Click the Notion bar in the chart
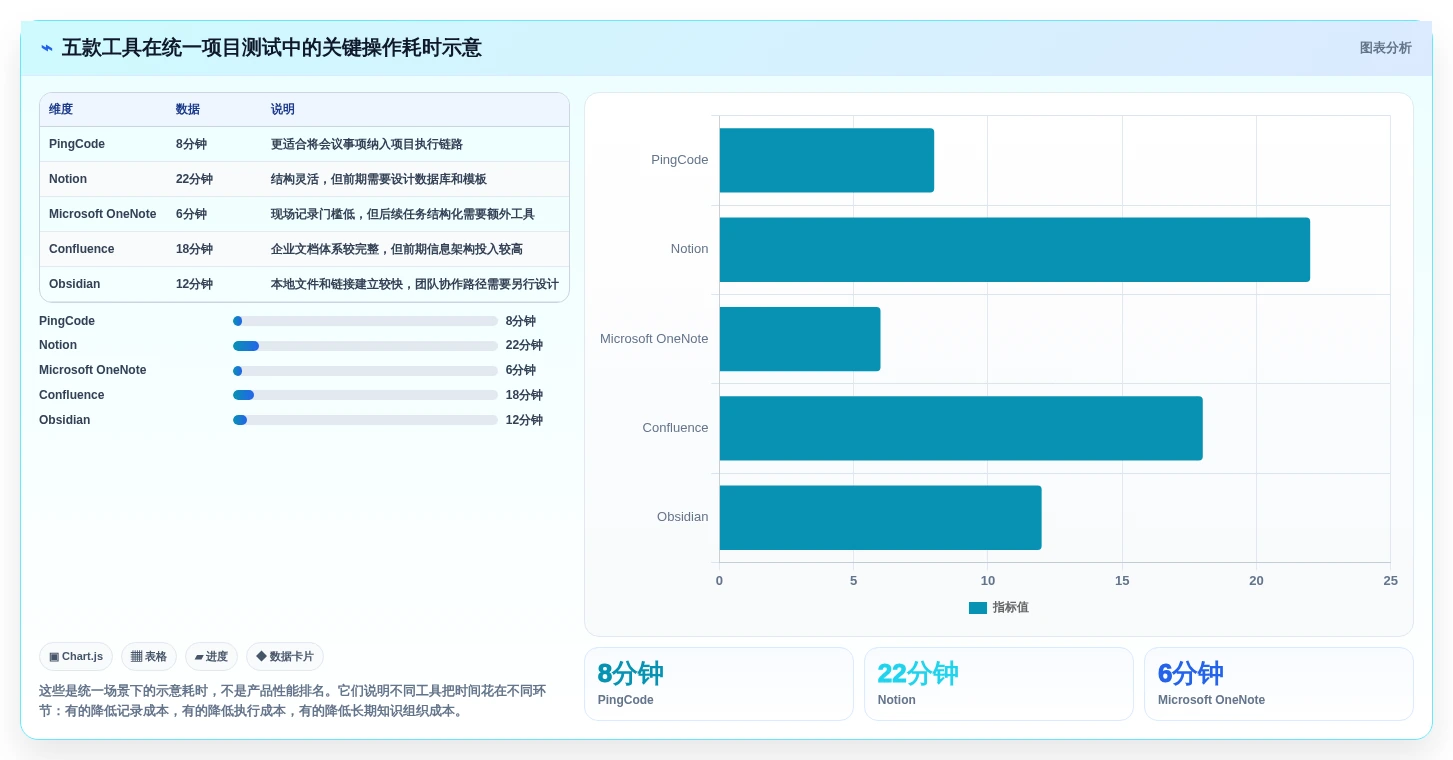 click(1015, 250)
